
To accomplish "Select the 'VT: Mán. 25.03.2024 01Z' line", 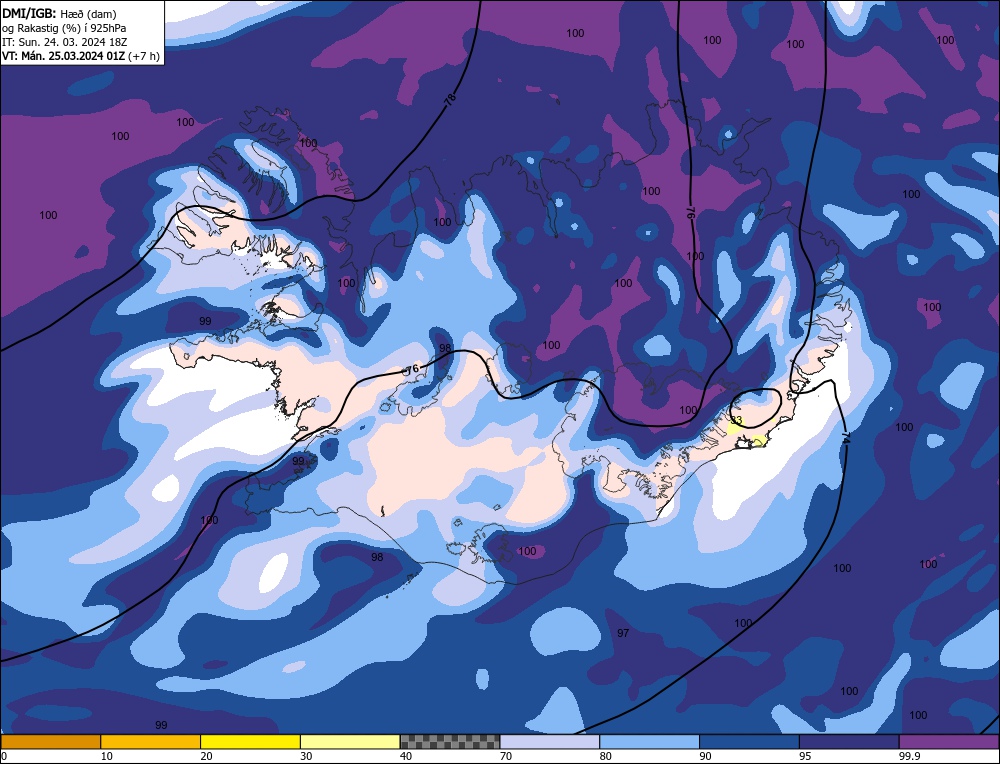I will [x=64, y=56].
